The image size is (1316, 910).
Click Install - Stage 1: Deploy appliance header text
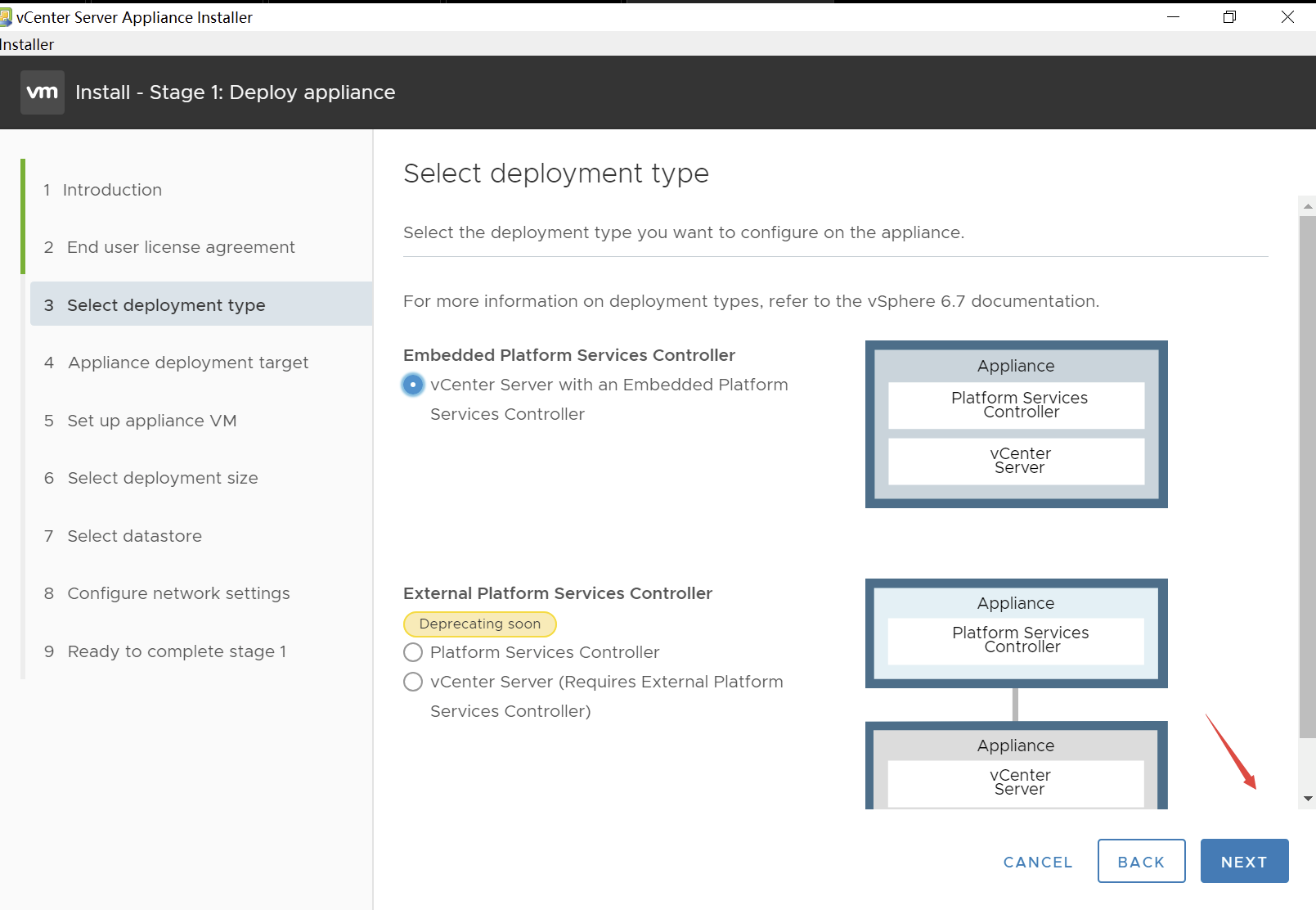point(236,92)
